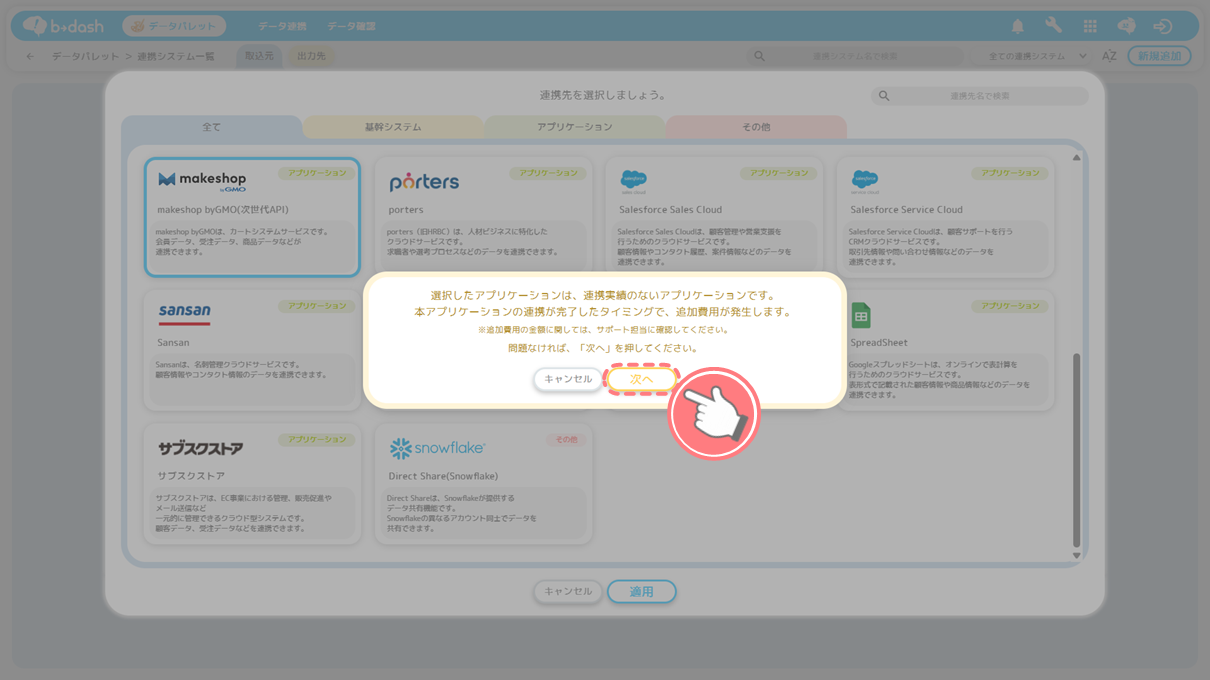Click the back arrow in breadcrumb
This screenshot has height=680, width=1210.
[30, 57]
